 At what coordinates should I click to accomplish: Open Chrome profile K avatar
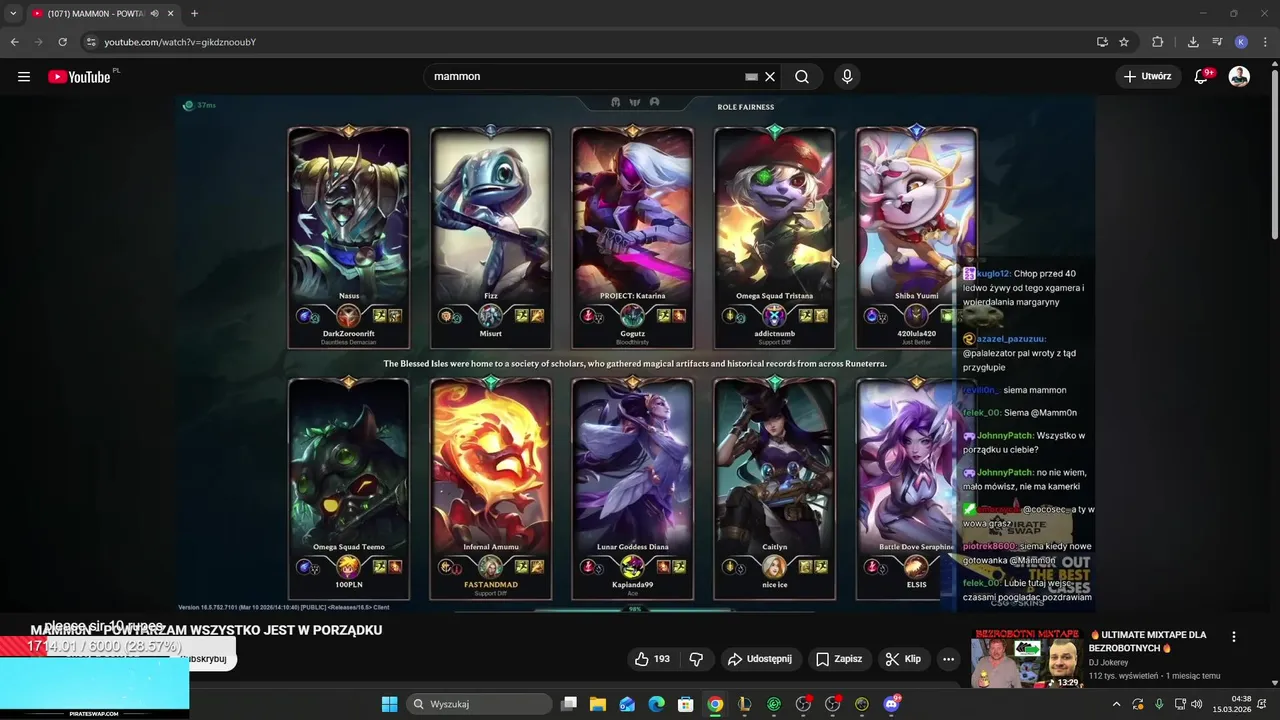tap(1241, 42)
